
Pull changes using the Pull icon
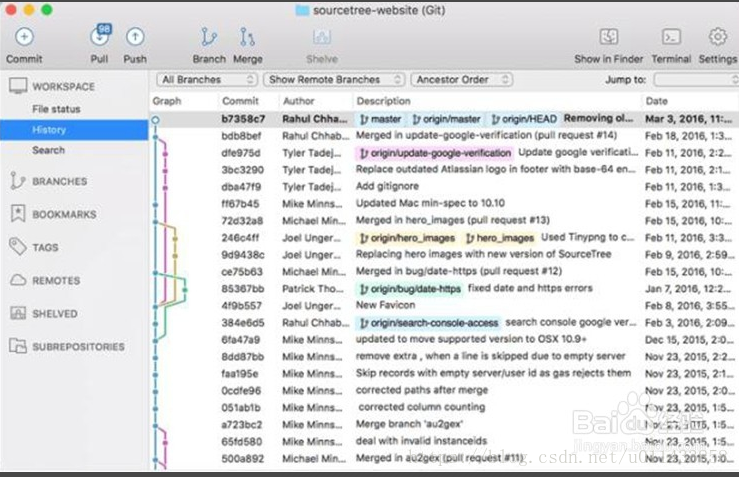[100, 36]
